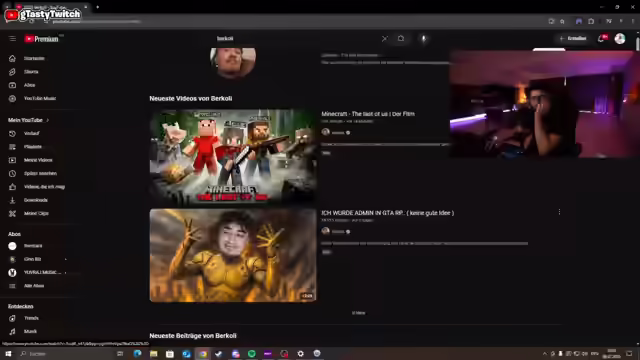Image resolution: width=640 pixels, height=360 pixels.
Task: Play the GTA RP admin video thumbnail
Action: tap(233, 256)
